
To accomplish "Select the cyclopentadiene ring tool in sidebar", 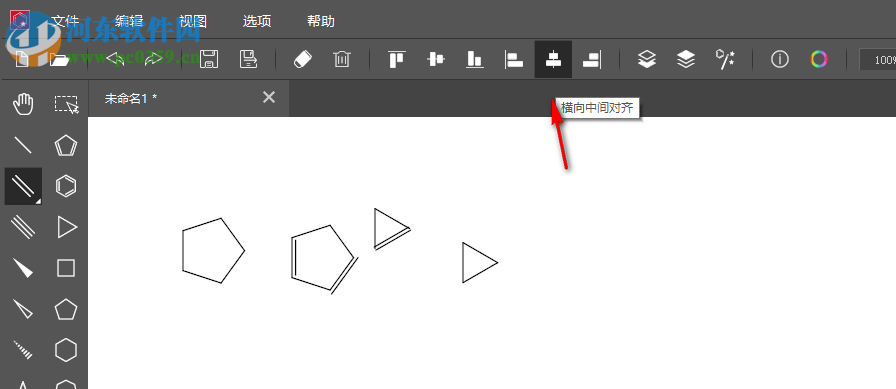I will pos(66,146).
